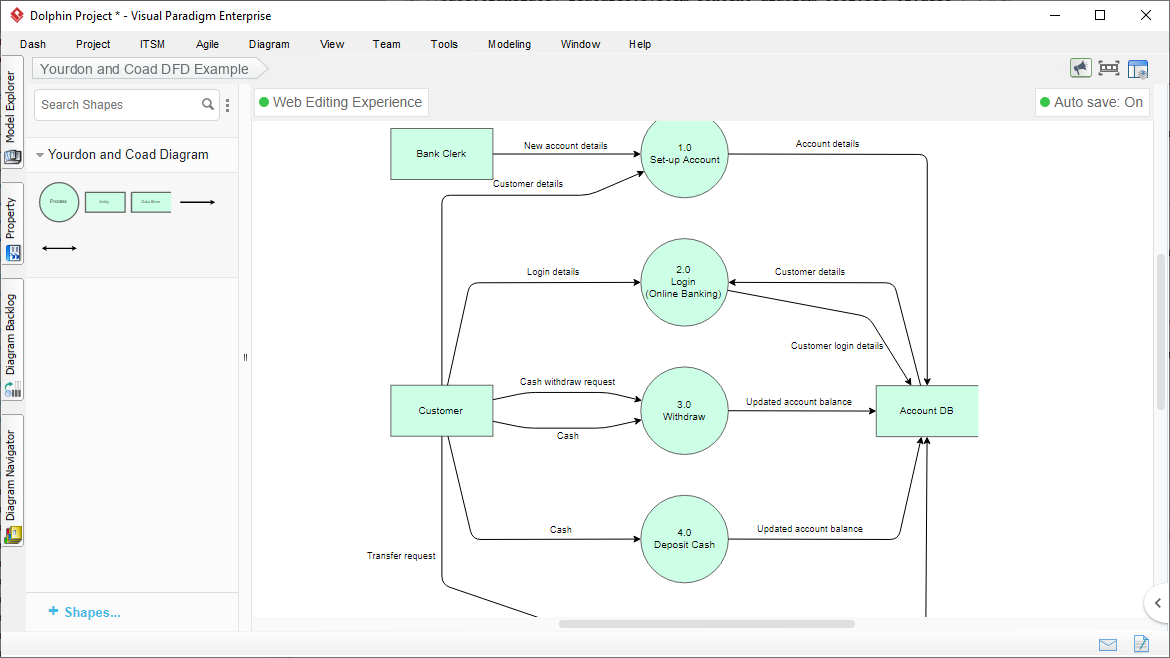The width and height of the screenshot is (1170, 658).
Task: Click the vertical scrollbar thumb
Action: 1160,332
